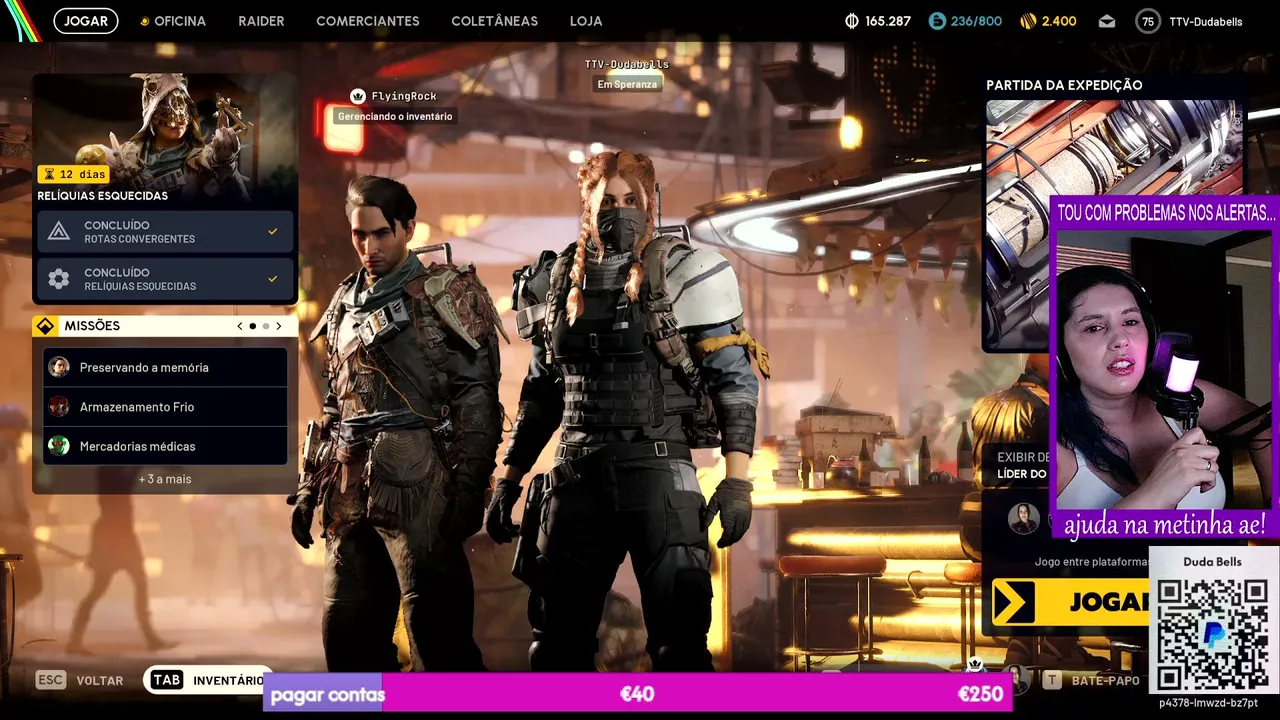Open the LOJA store tab
Image resolution: width=1280 pixels, height=720 pixels.
click(586, 21)
